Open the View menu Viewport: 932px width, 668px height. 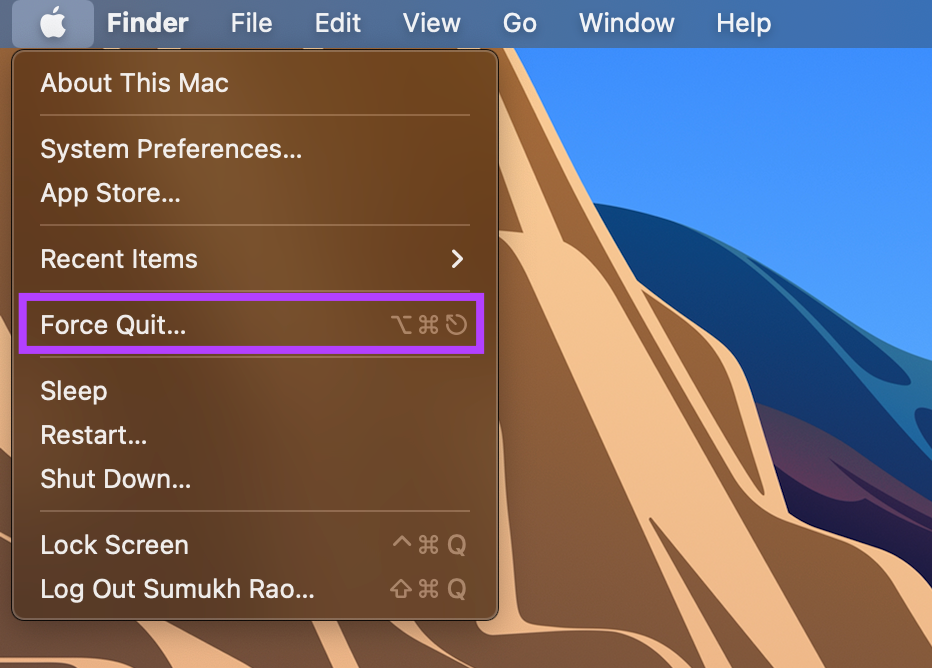click(432, 24)
